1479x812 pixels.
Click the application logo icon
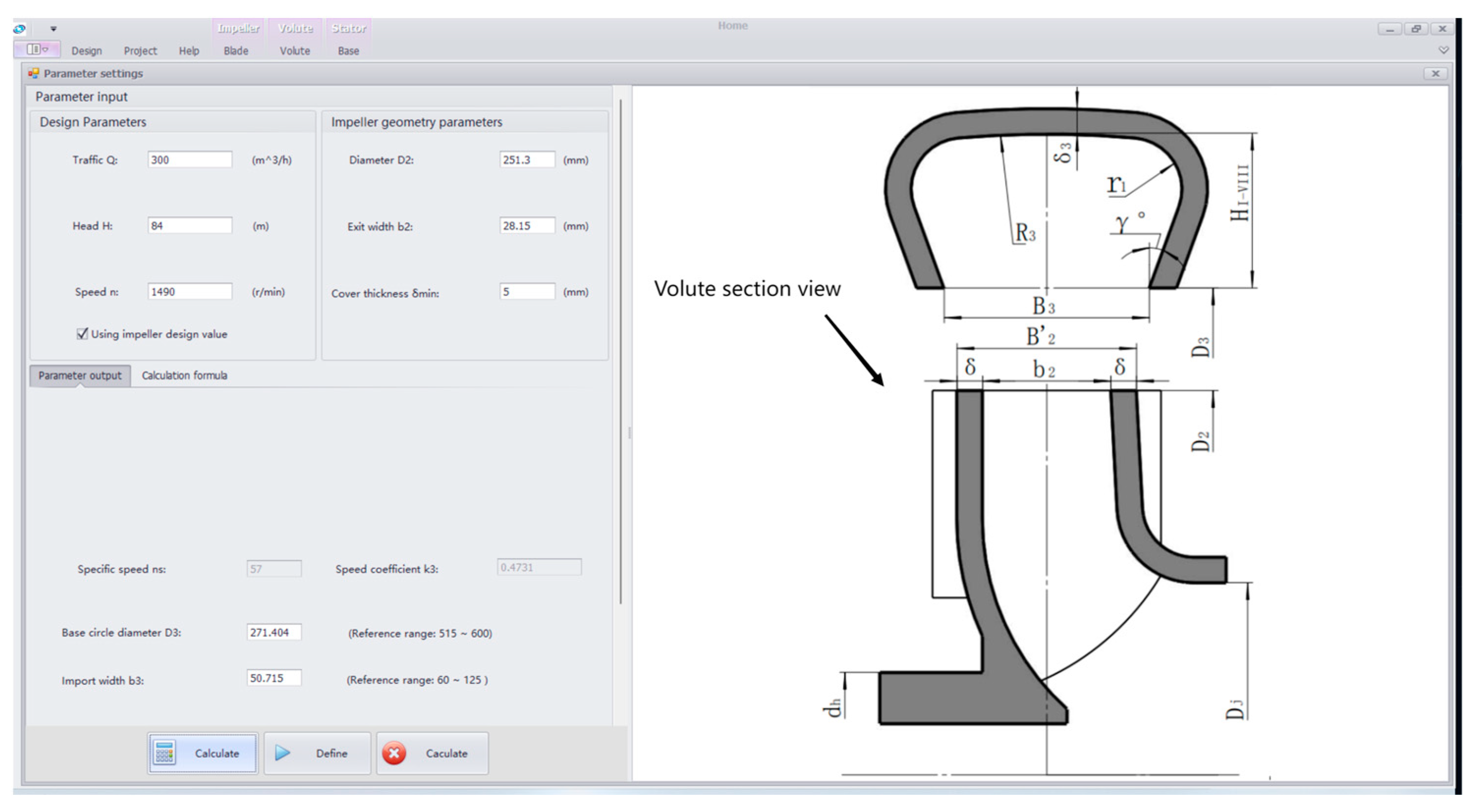coord(20,28)
